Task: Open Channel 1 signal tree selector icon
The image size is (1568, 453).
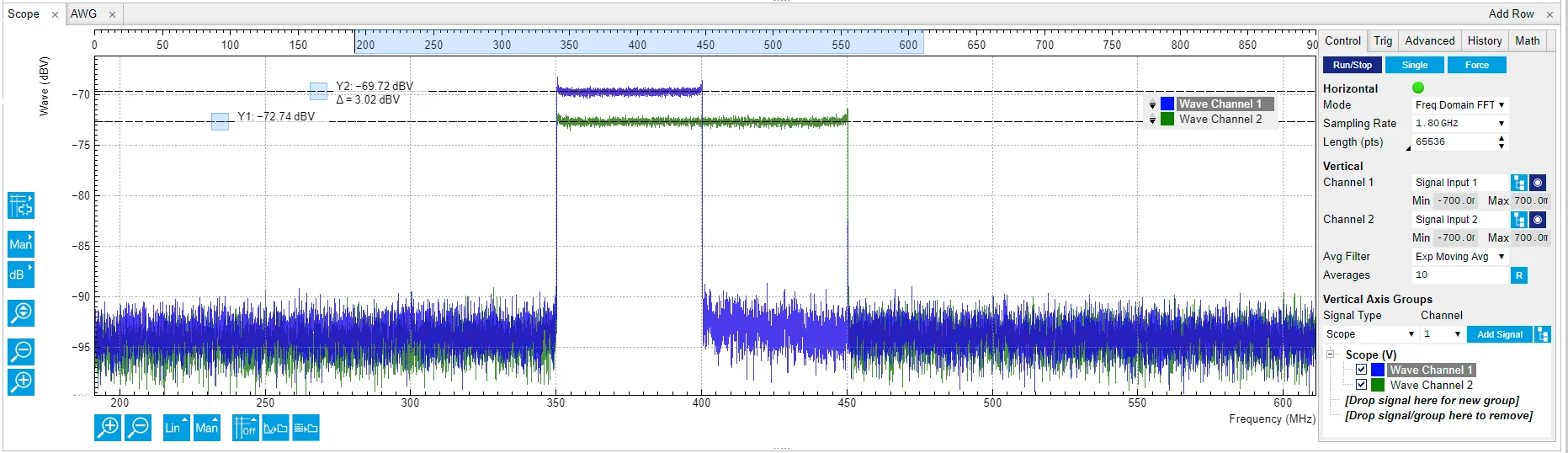Action: (x=1519, y=183)
